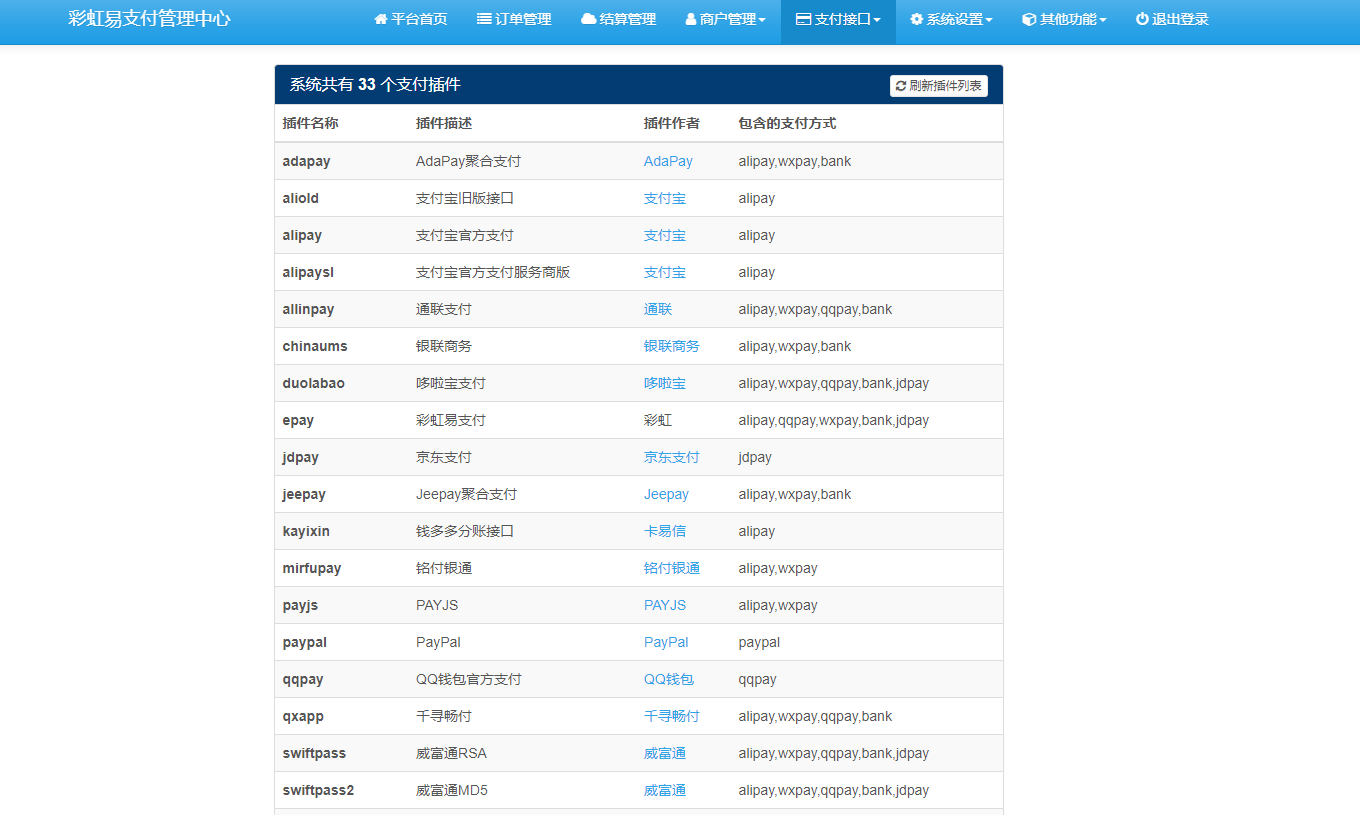Click the power icon beside 退出登录
The height and width of the screenshot is (815, 1360).
coord(1142,19)
